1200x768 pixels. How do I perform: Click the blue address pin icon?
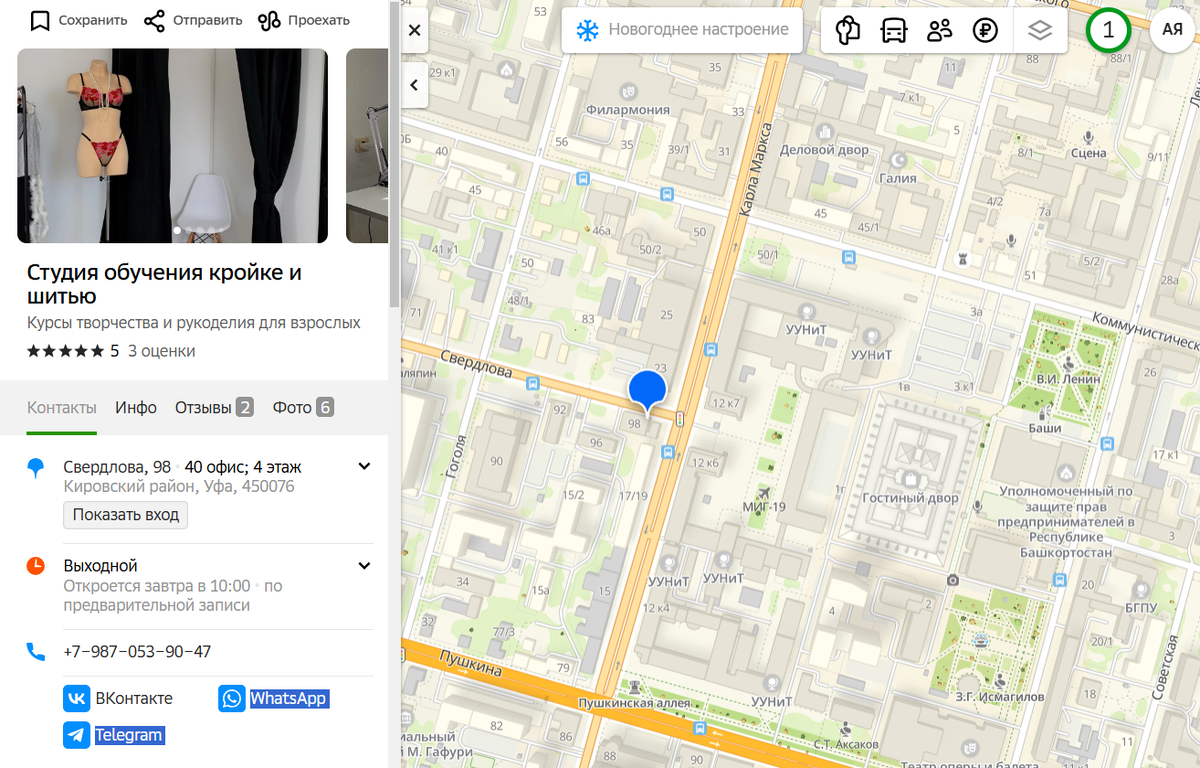tap(36, 467)
